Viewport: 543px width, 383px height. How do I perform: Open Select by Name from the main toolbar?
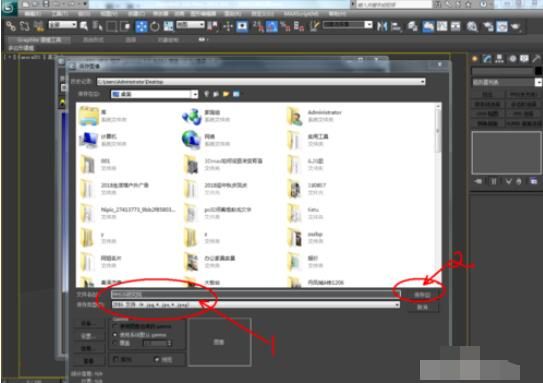click(98, 26)
